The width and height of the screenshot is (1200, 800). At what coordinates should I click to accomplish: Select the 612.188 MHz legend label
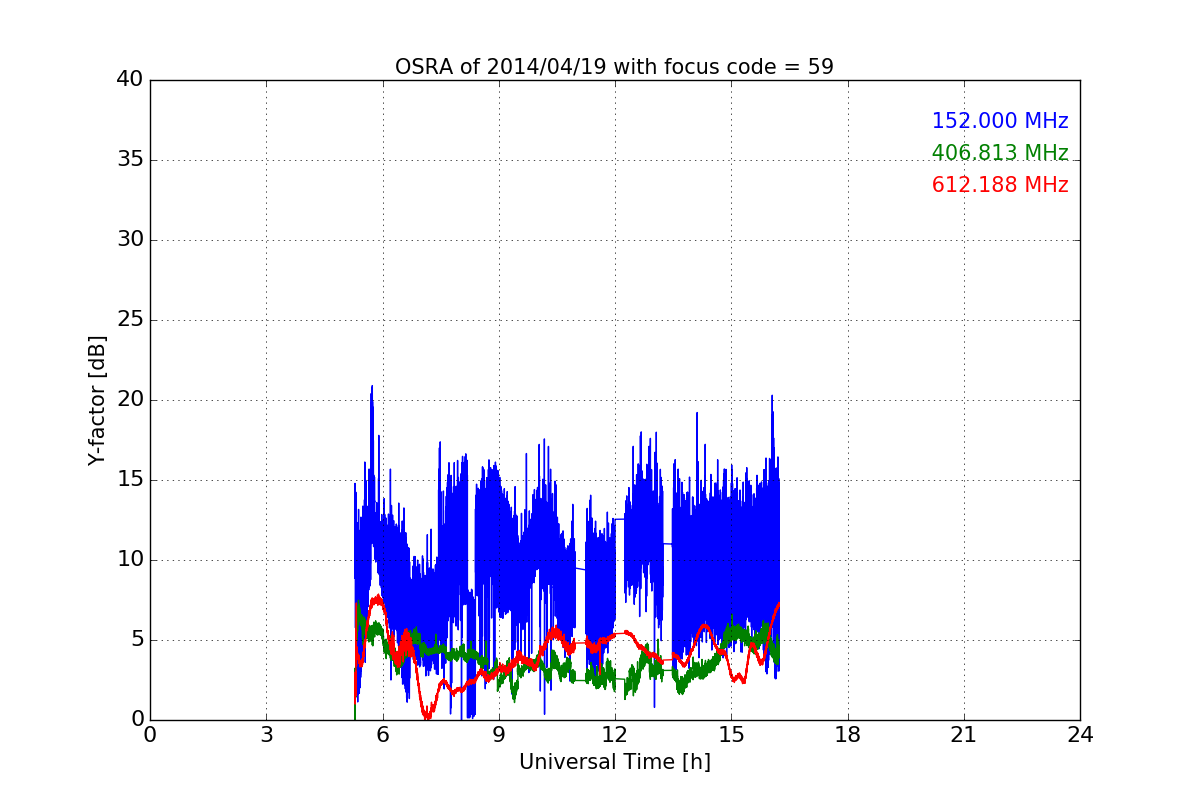pyautogui.click(x=1000, y=185)
